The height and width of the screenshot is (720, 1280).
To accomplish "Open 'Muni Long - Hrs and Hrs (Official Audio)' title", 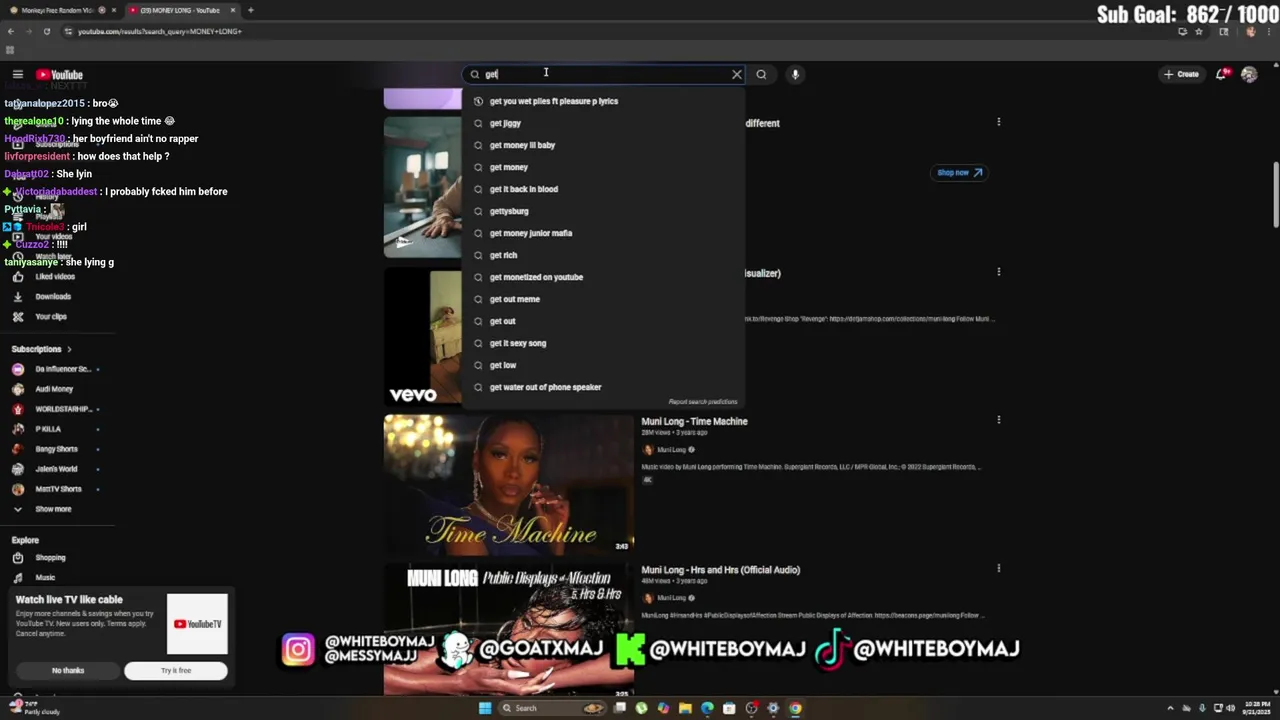I will [720, 570].
